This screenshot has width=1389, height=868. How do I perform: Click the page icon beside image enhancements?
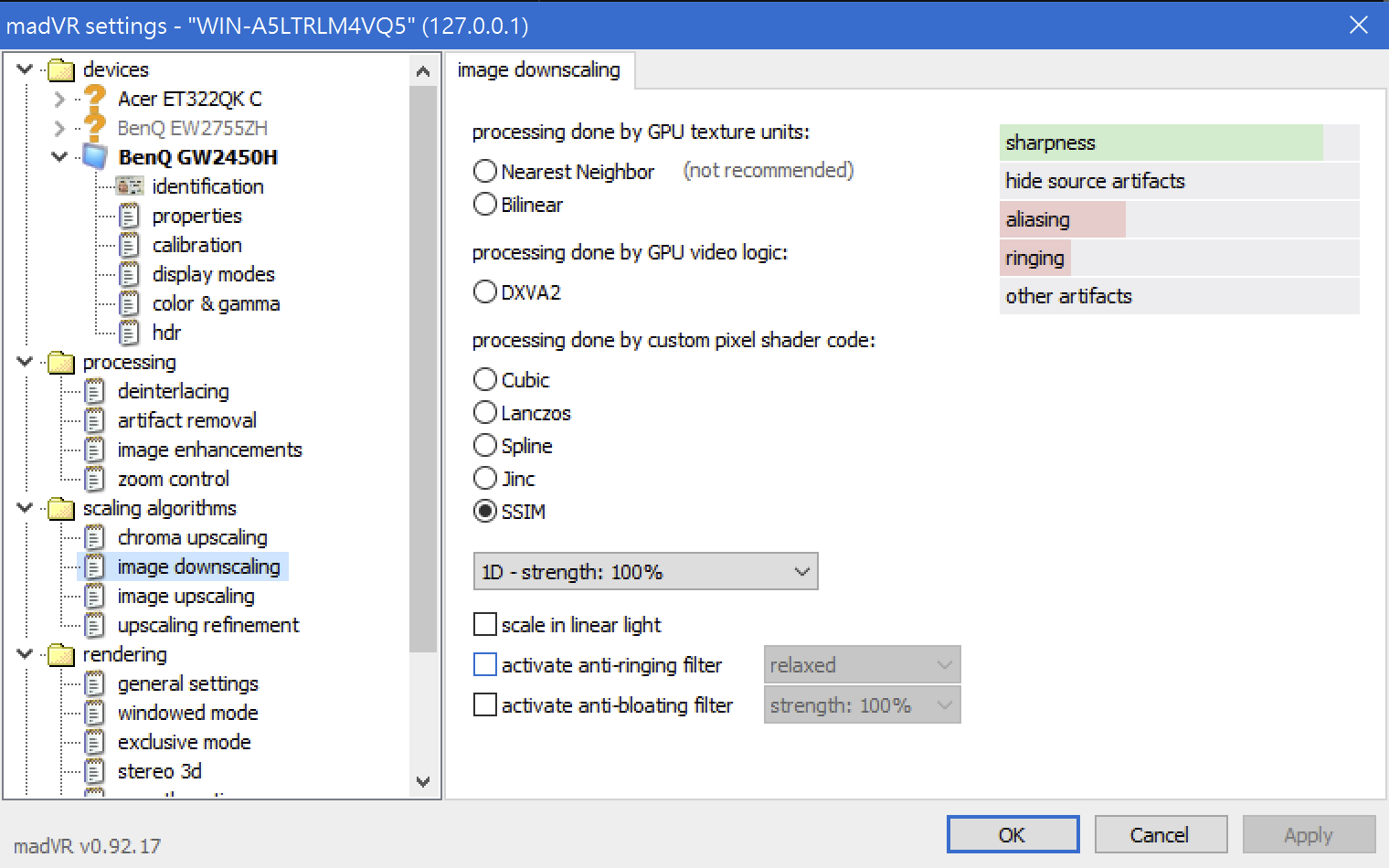(95, 450)
